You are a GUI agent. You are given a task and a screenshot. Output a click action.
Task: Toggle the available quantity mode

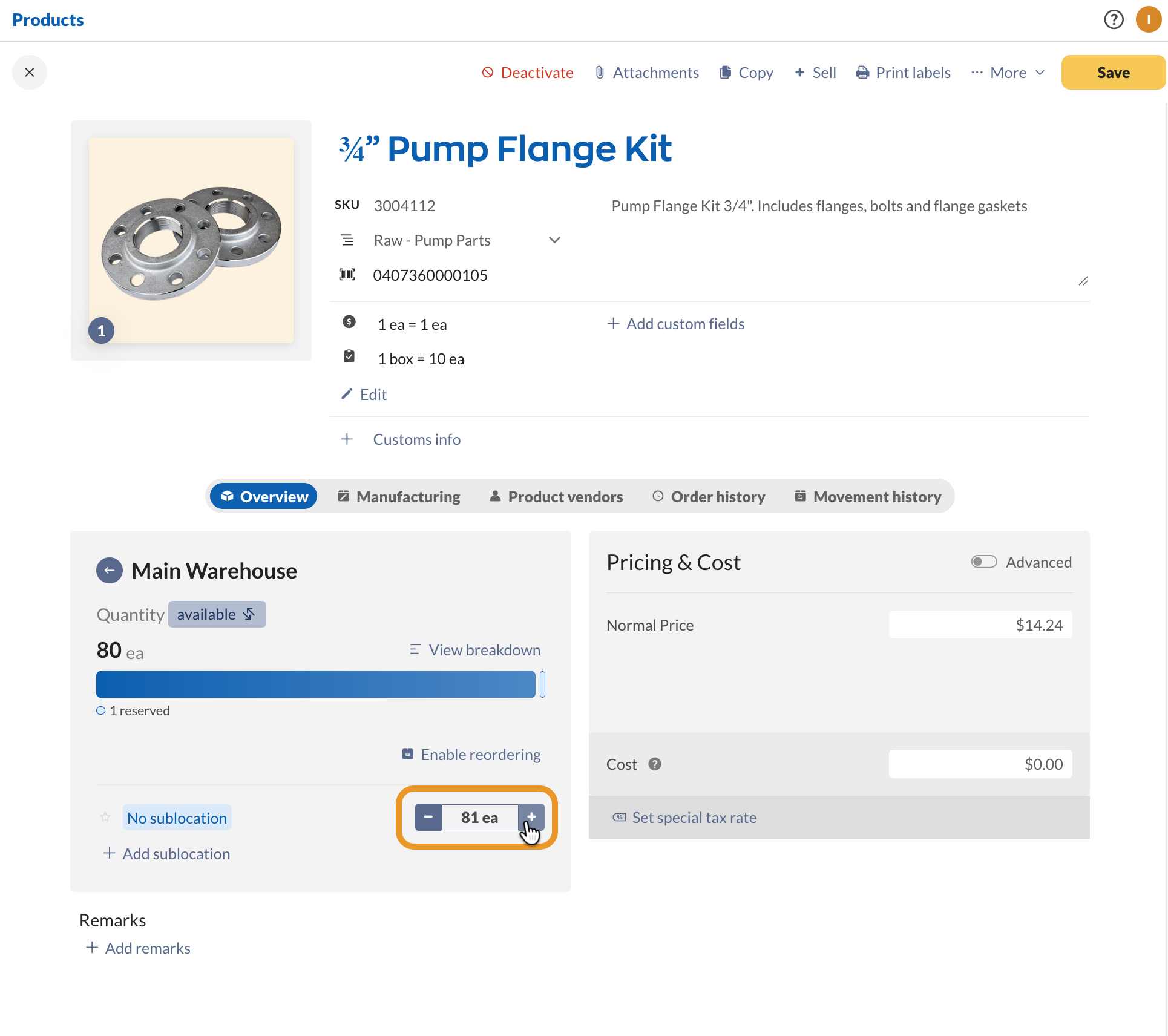click(217, 614)
